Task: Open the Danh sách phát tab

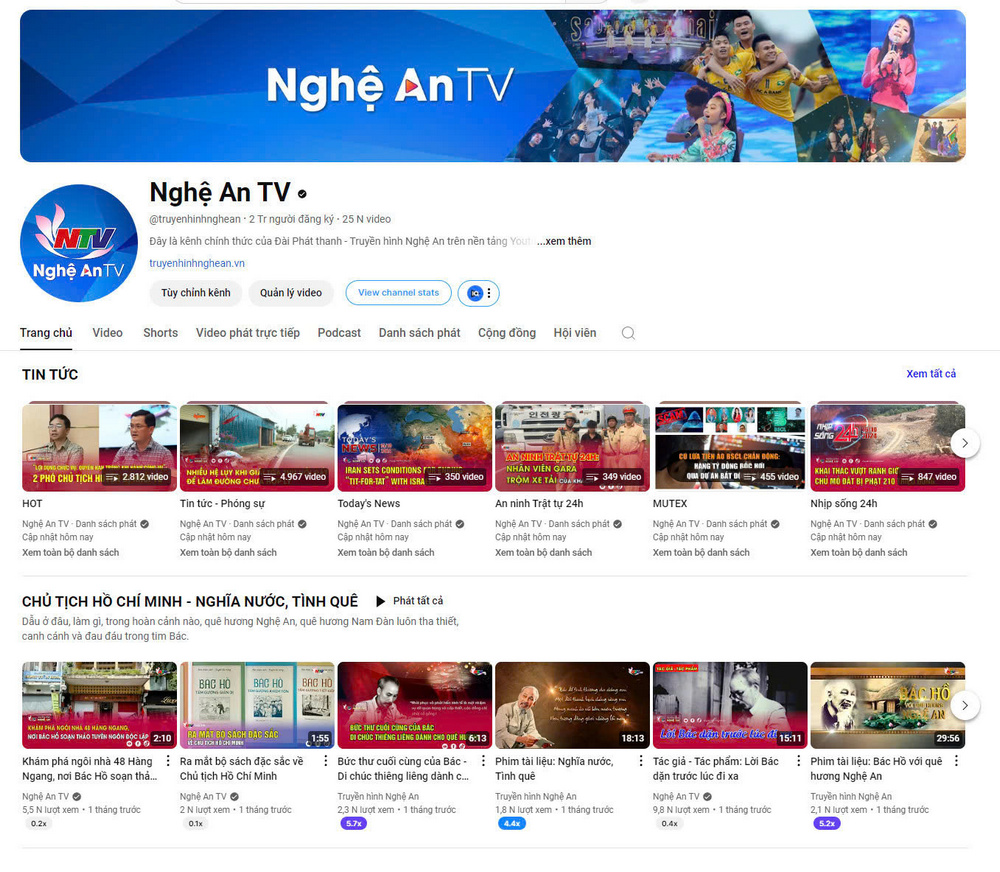Action: 419,333
